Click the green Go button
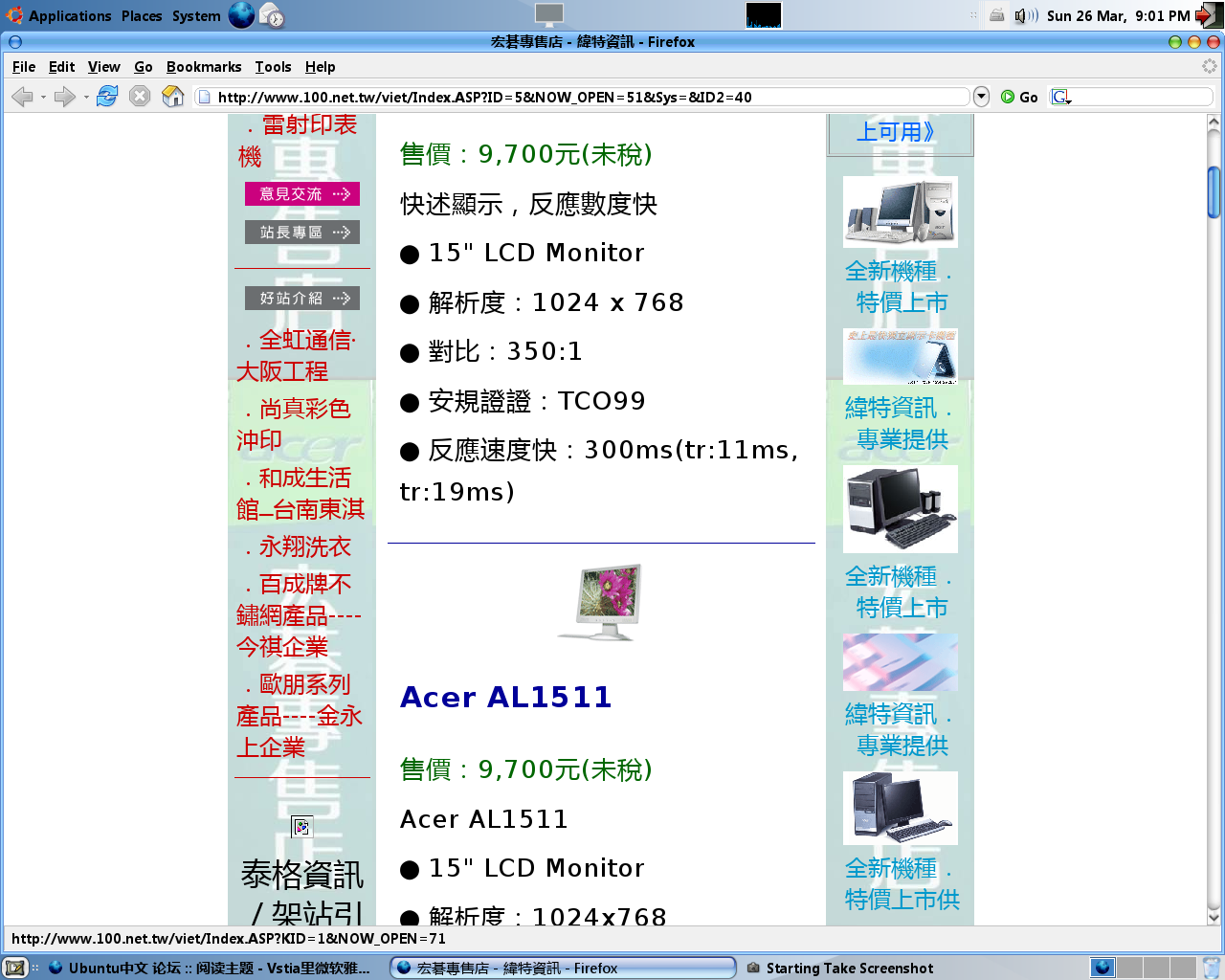The image size is (1225, 980). [x=1019, y=97]
